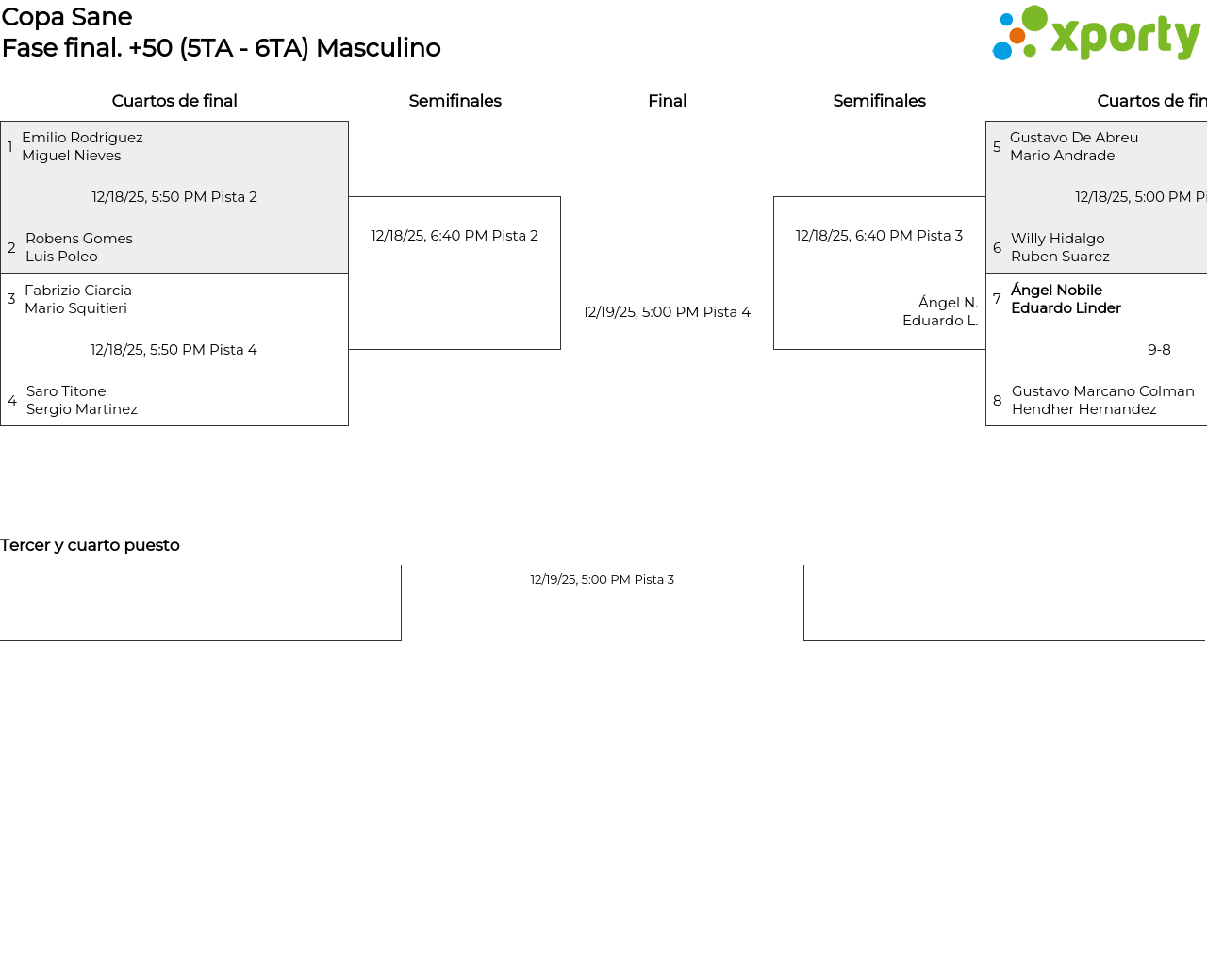
Task: Click Fabrizio Ciarcia and Mario Squitieri team
Action: [x=78, y=299]
